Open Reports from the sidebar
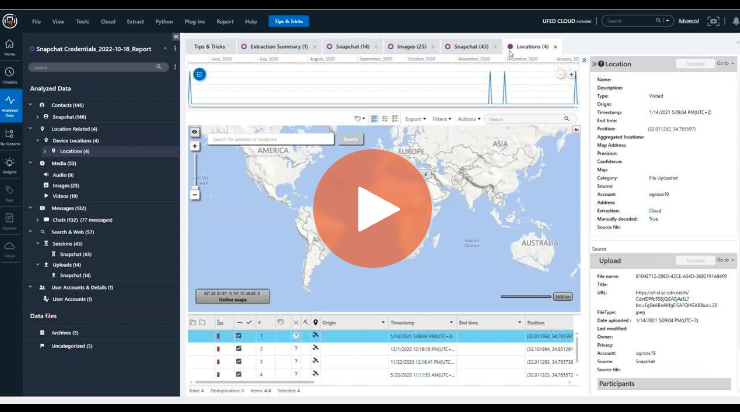740x412 pixels. click(9, 221)
